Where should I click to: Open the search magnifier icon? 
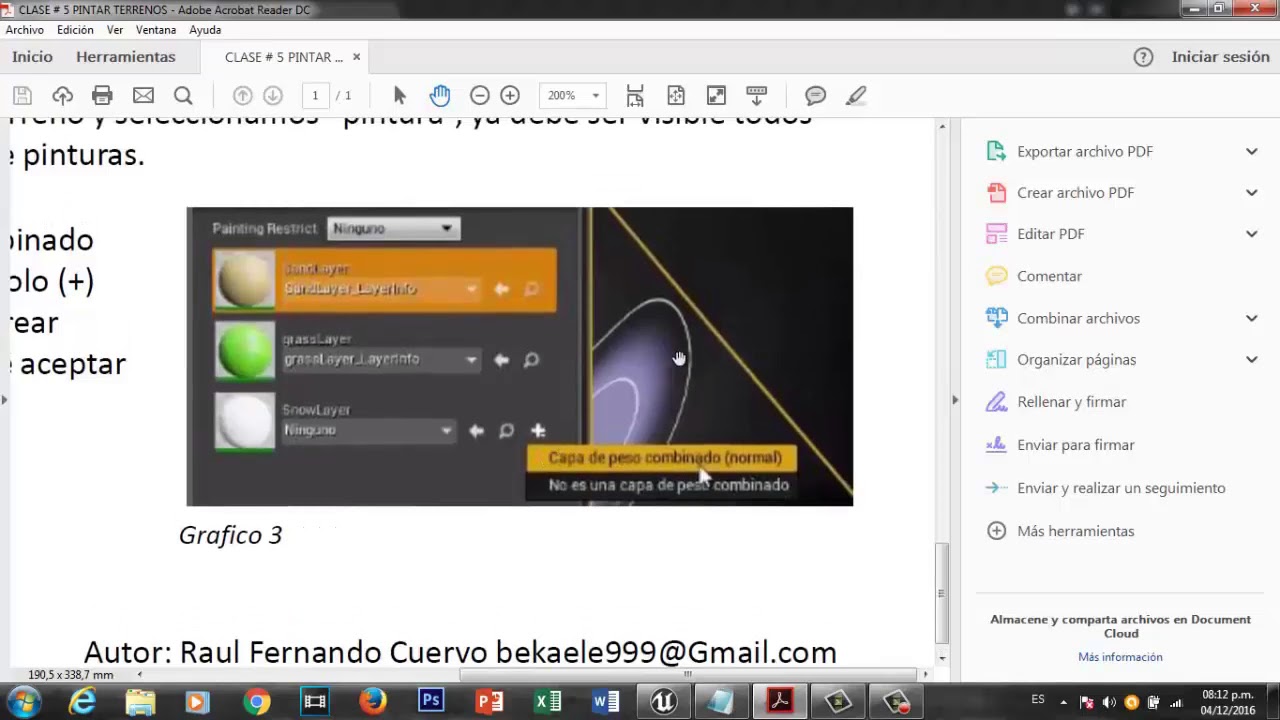pyautogui.click(x=183, y=96)
